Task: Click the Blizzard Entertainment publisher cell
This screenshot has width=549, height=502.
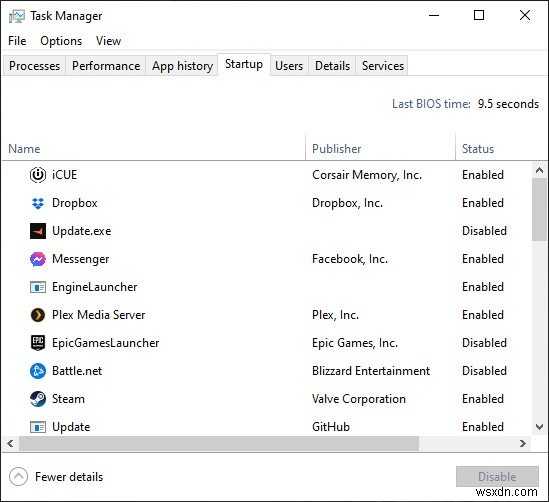Action: pos(371,371)
